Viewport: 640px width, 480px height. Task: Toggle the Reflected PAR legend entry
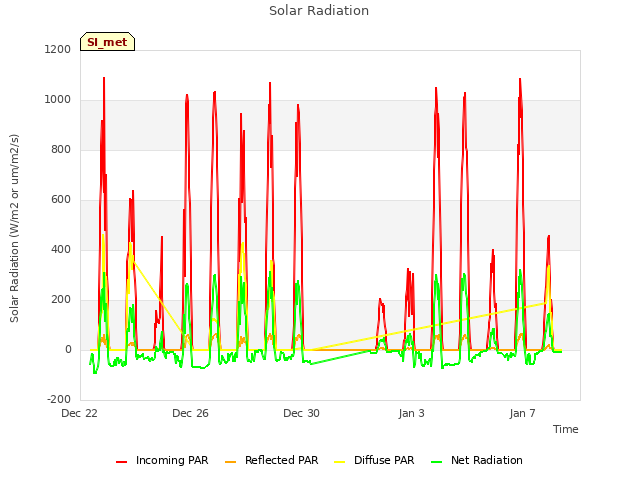click(x=271, y=460)
